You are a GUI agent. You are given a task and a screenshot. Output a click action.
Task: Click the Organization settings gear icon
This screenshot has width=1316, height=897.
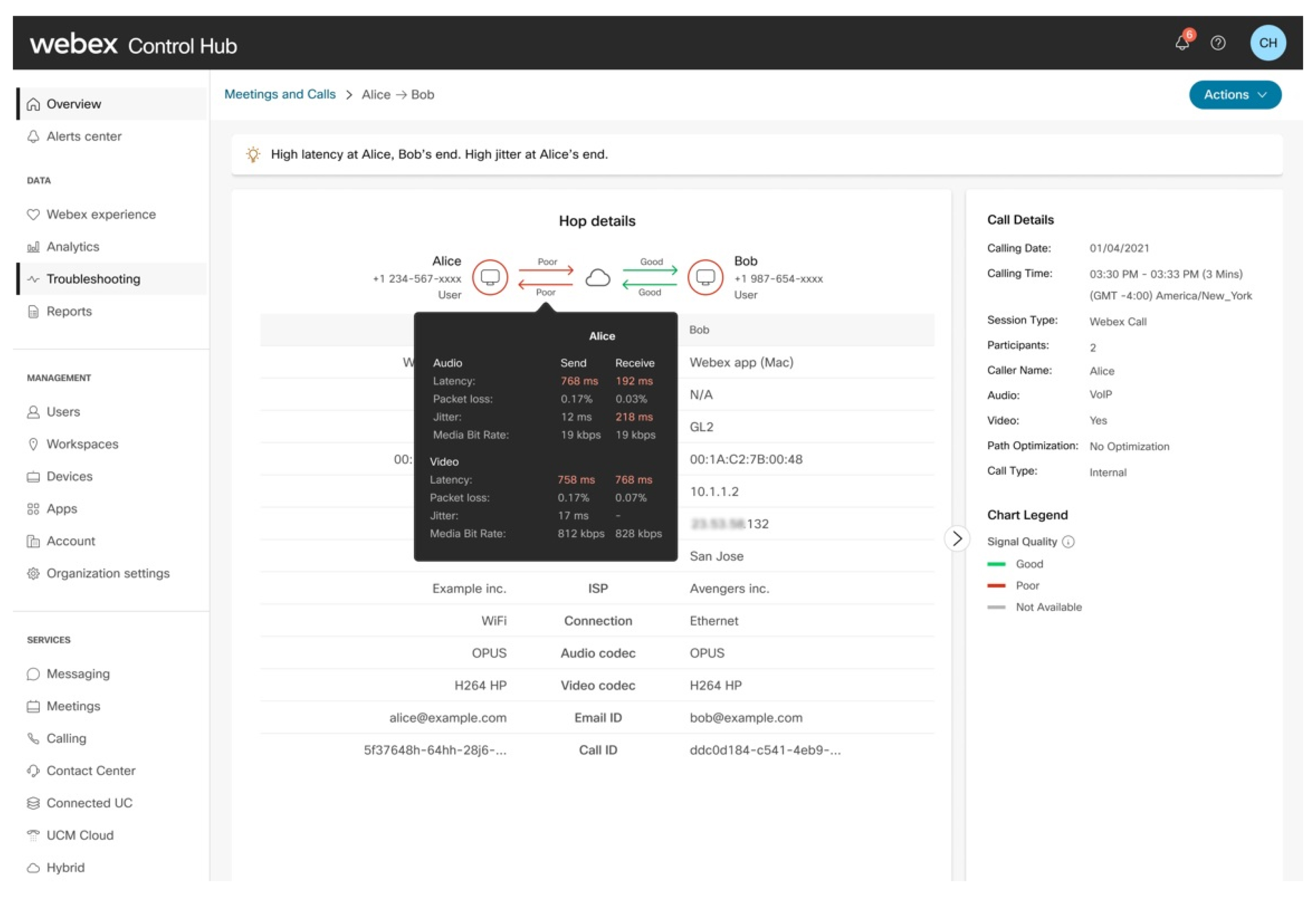(x=33, y=573)
